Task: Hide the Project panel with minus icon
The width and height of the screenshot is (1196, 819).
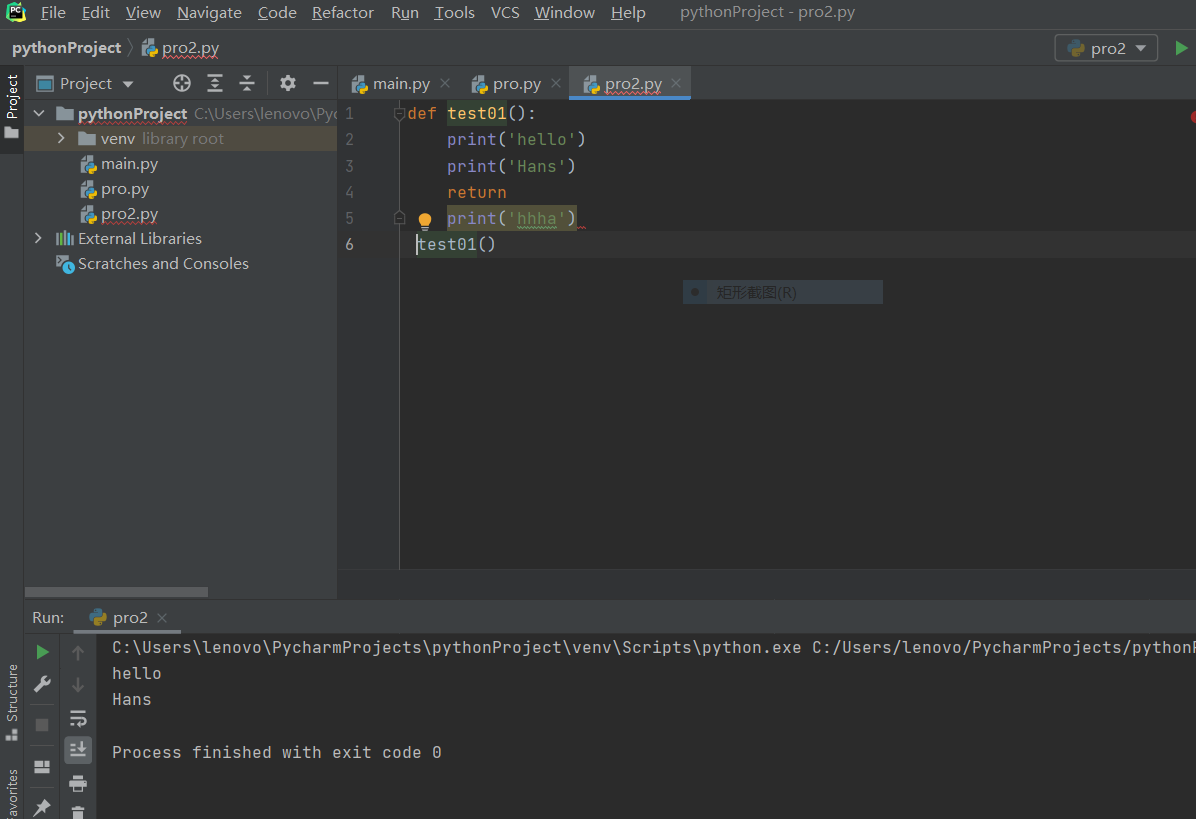Action: pos(321,83)
